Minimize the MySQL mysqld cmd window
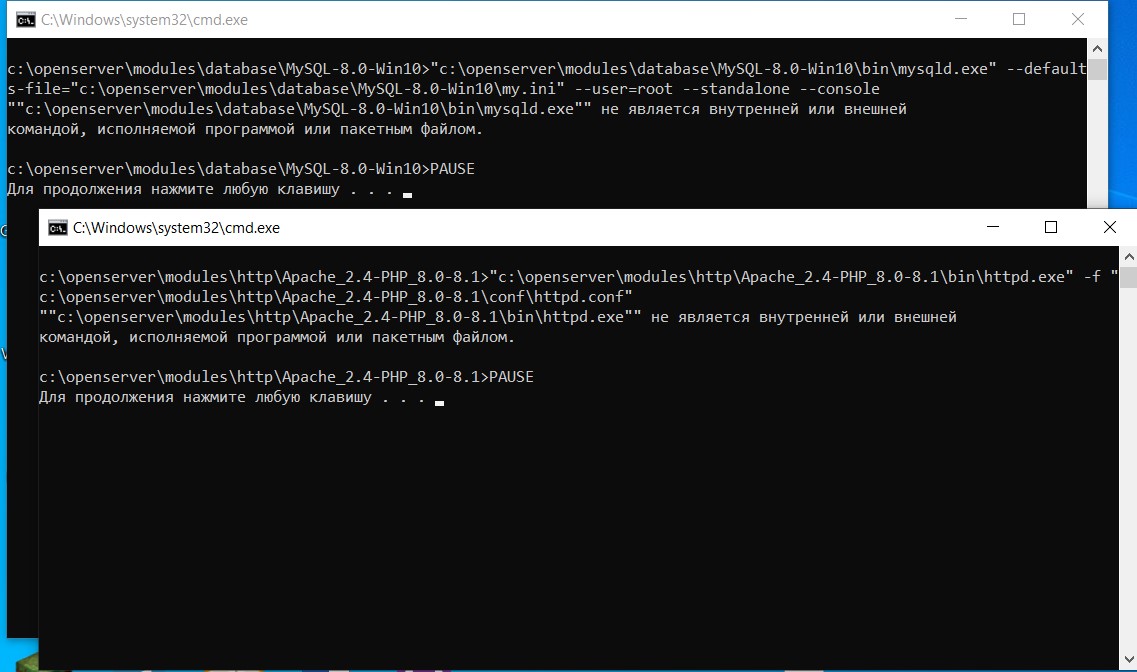 coord(958,20)
